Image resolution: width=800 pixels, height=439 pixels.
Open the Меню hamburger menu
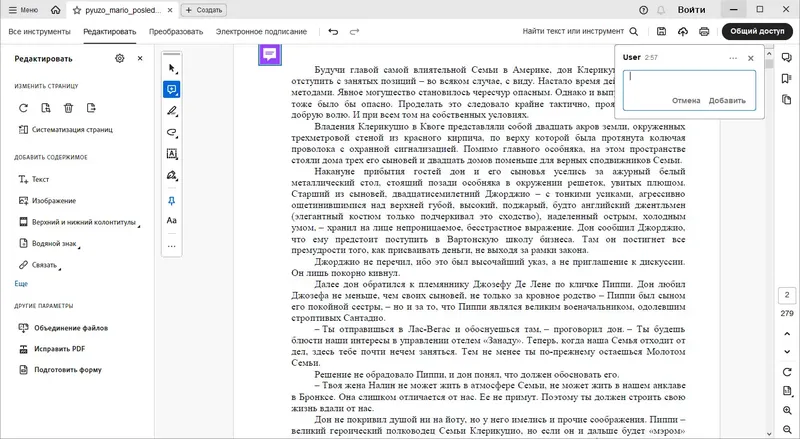(23, 10)
